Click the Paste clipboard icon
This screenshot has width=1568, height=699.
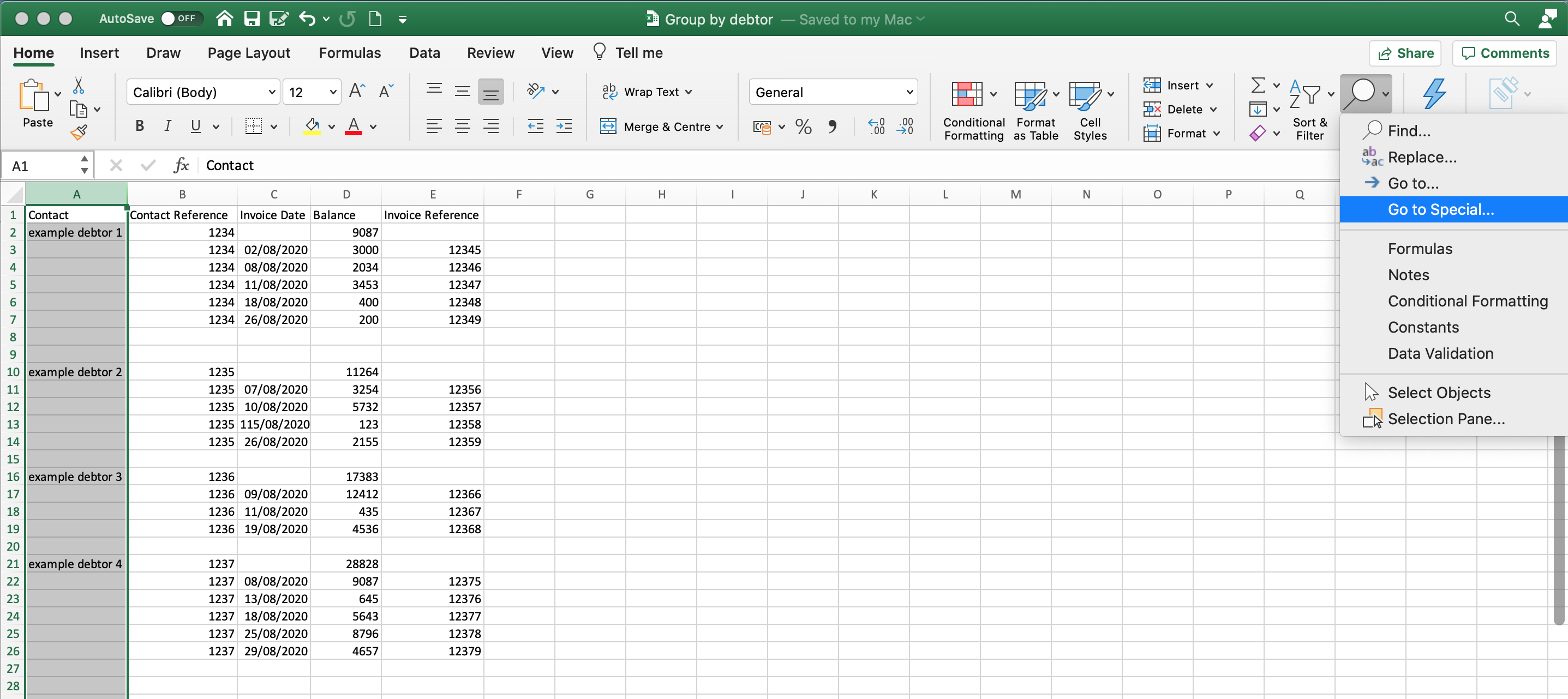[34, 96]
